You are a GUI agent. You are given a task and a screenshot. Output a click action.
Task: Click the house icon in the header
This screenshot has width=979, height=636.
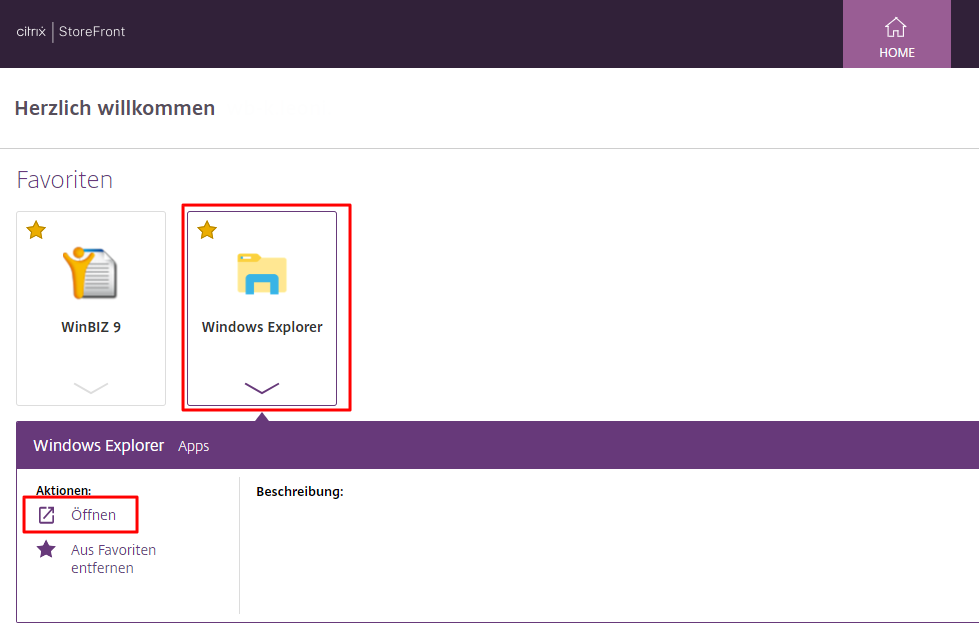click(896, 27)
